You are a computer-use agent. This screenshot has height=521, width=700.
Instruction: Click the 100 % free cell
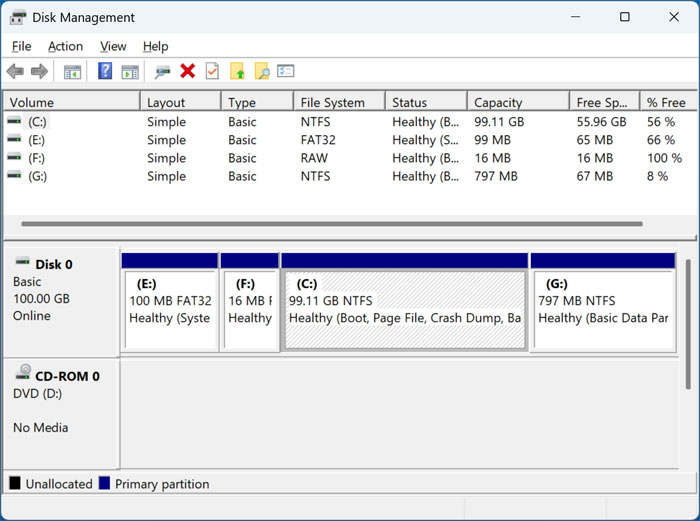pyautogui.click(x=664, y=158)
